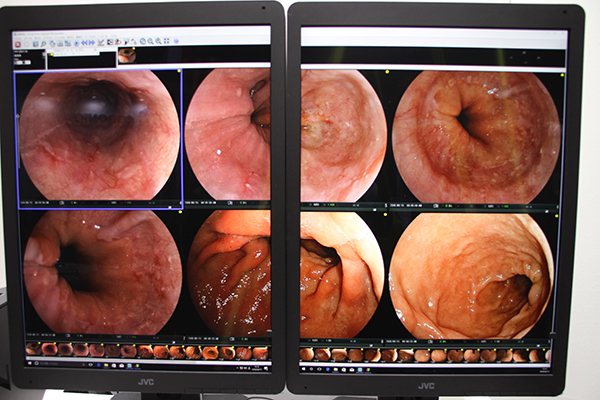Screen dimensions: 600x400
Task: Open the small eye thumbnail preview
Action: (x=126, y=56)
